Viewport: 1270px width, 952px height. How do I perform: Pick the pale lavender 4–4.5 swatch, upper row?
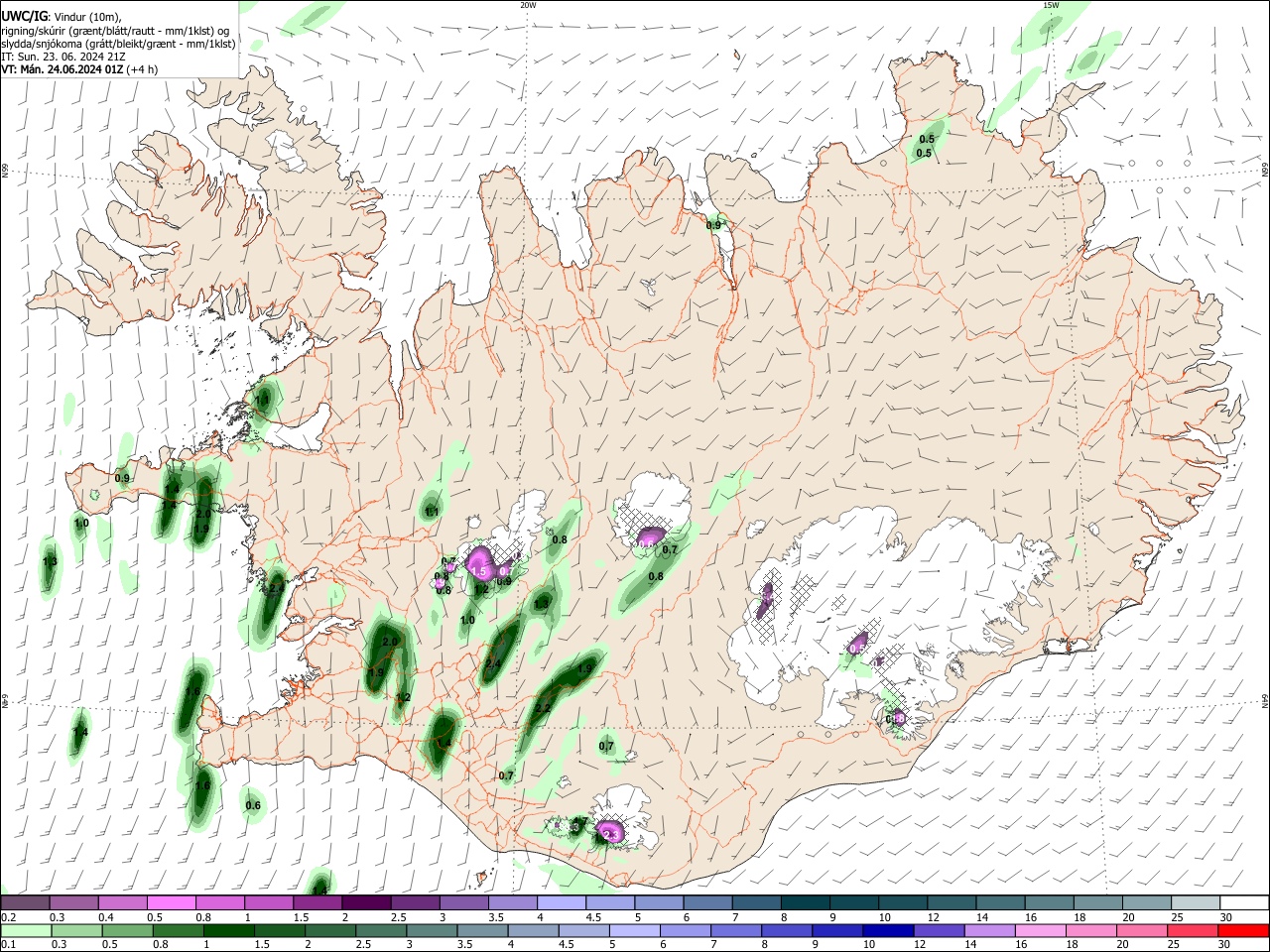point(560,903)
